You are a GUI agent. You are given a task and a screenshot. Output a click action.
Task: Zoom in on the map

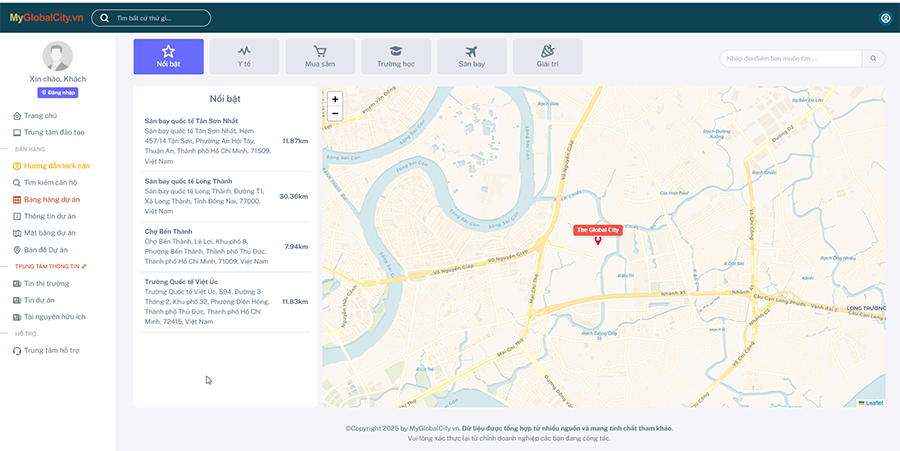coord(335,99)
